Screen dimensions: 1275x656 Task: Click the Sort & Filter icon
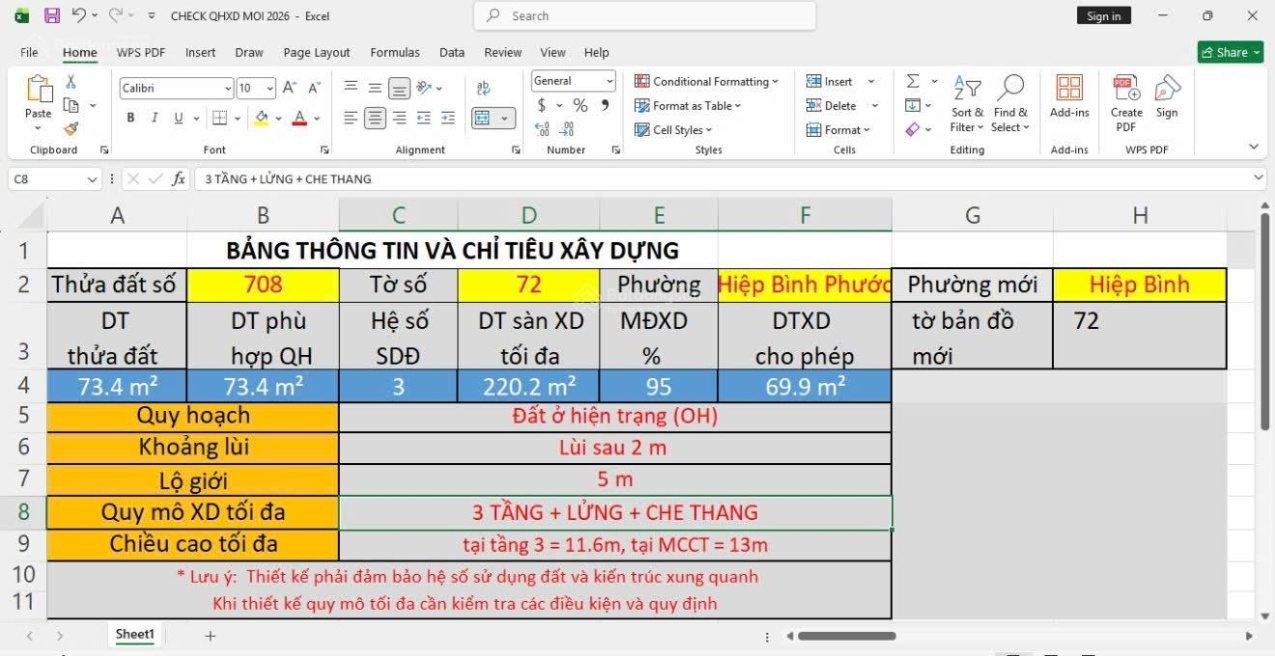tap(967, 89)
